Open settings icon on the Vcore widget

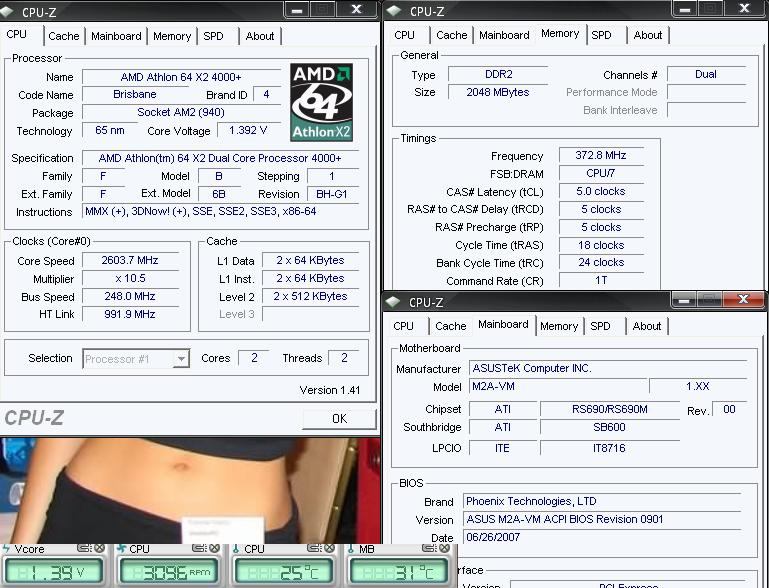click(x=84, y=548)
